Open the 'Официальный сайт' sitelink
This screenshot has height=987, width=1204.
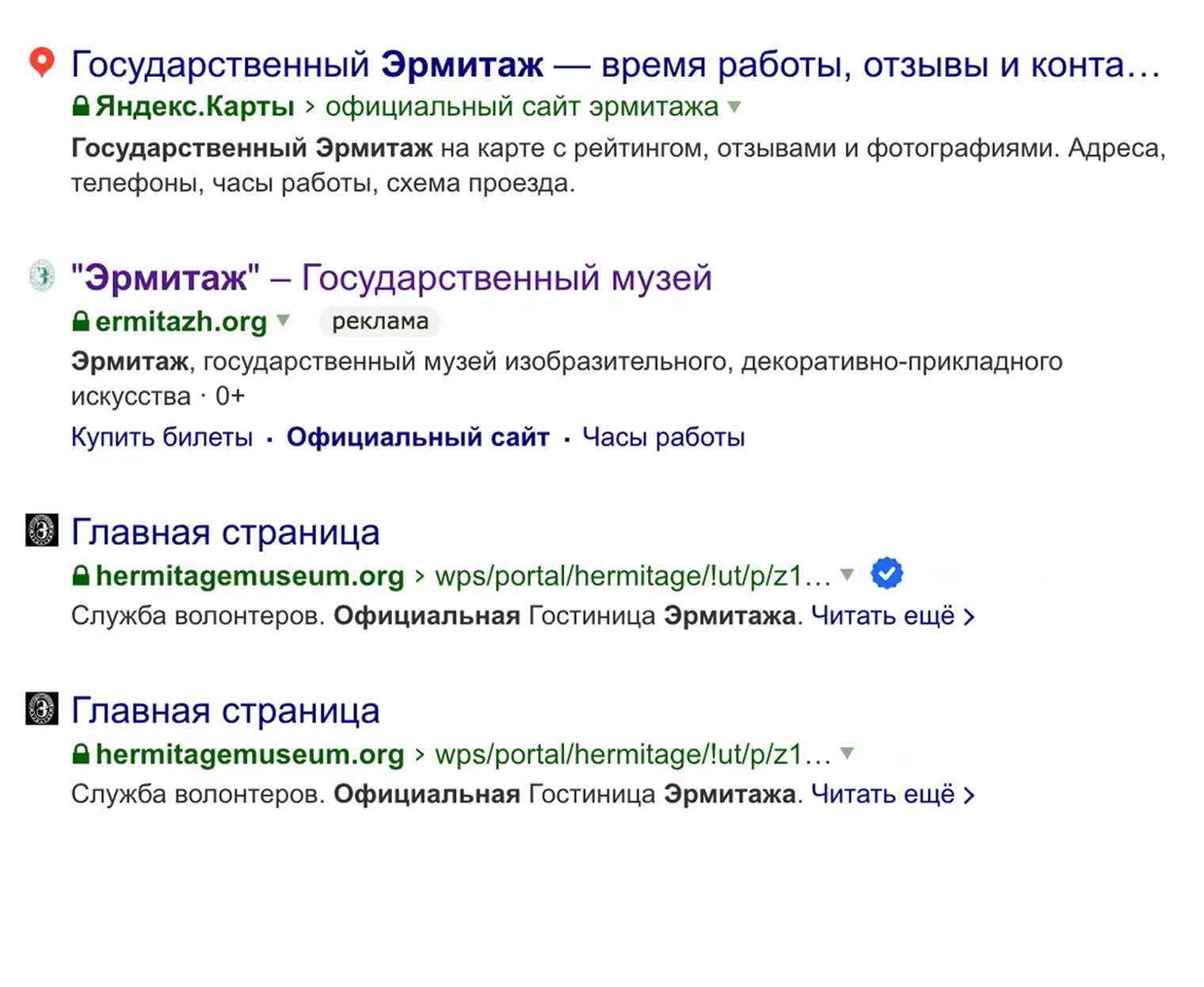[x=418, y=437]
